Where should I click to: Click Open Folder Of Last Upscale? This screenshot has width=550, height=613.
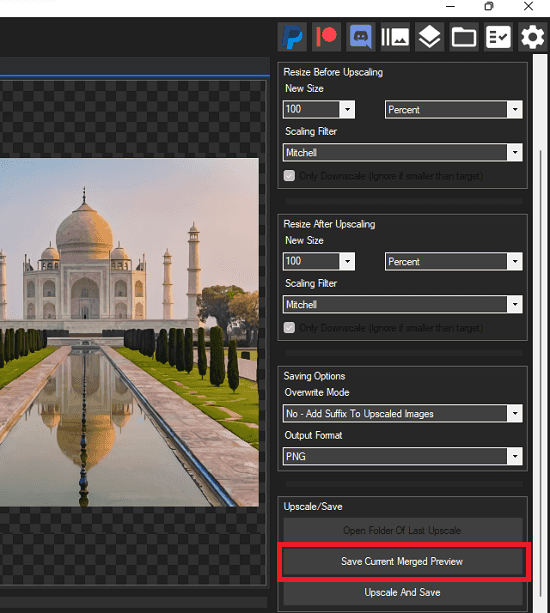click(403, 531)
